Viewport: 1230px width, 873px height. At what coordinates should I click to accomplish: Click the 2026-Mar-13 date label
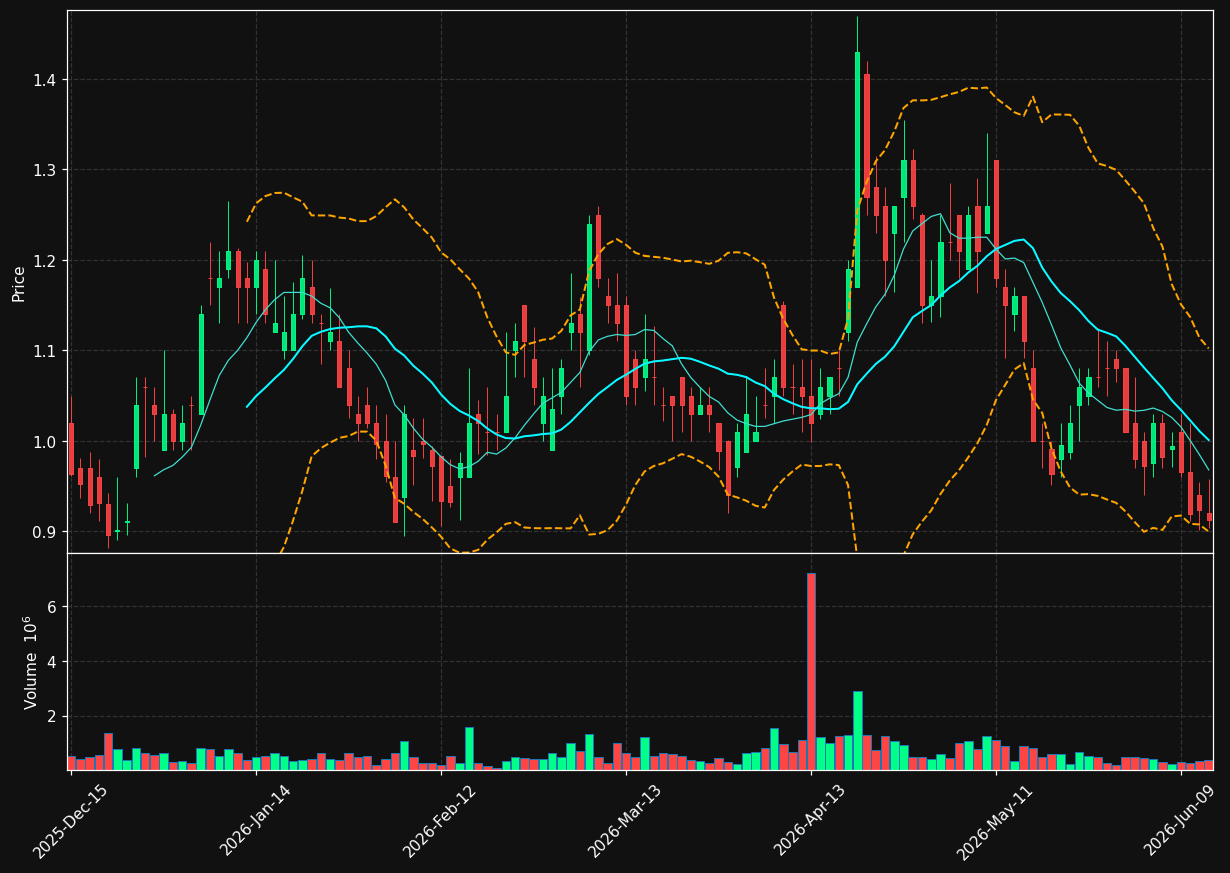tap(624, 821)
